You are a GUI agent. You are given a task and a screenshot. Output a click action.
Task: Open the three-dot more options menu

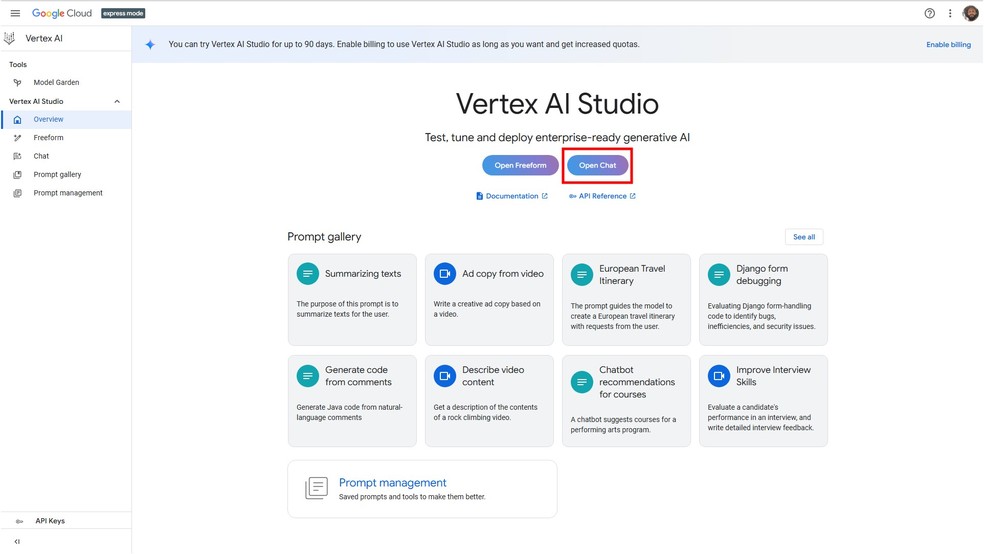tap(950, 13)
